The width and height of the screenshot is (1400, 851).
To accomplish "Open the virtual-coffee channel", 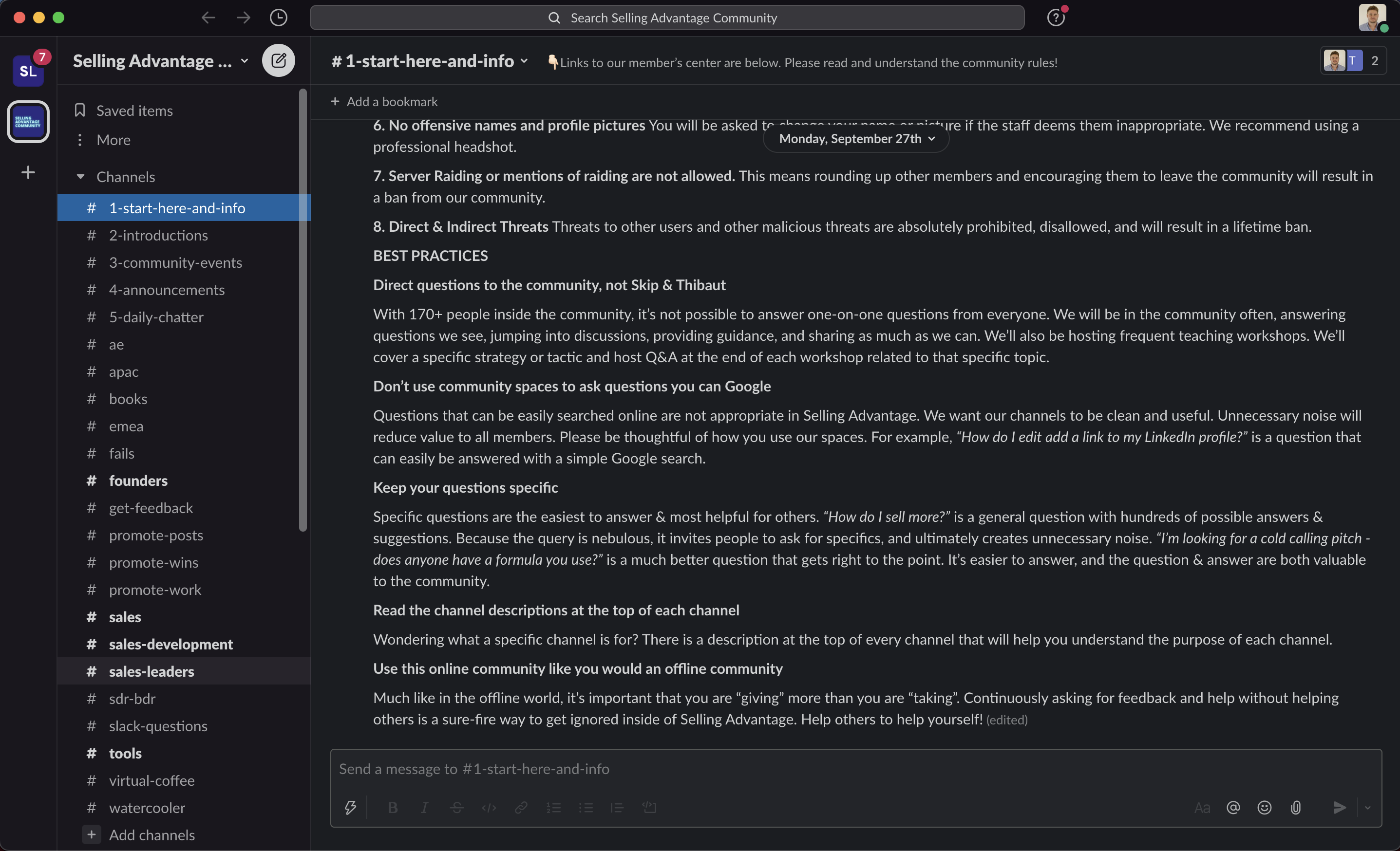I will coord(184,780).
